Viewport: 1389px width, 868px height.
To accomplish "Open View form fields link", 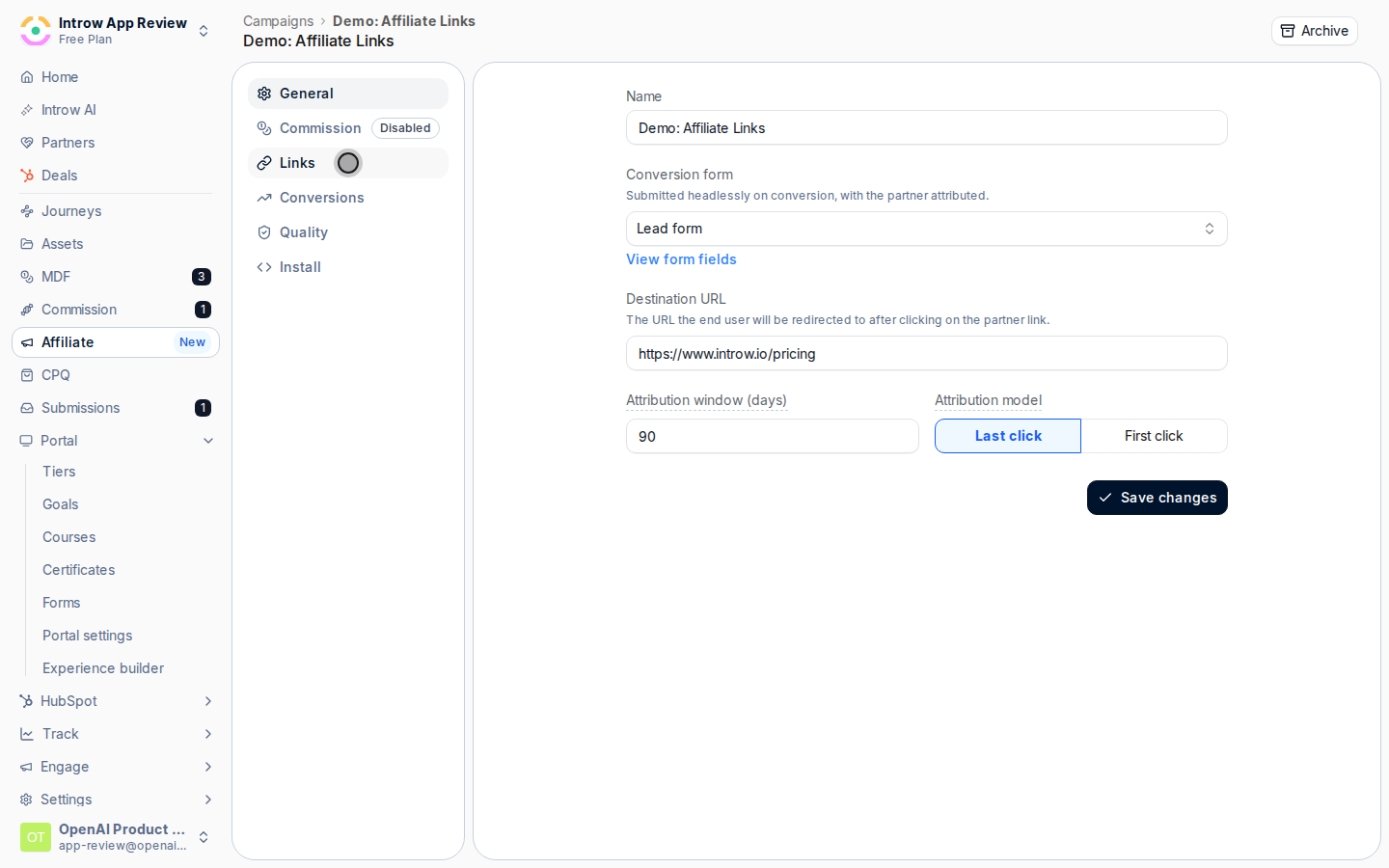I will point(681,259).
